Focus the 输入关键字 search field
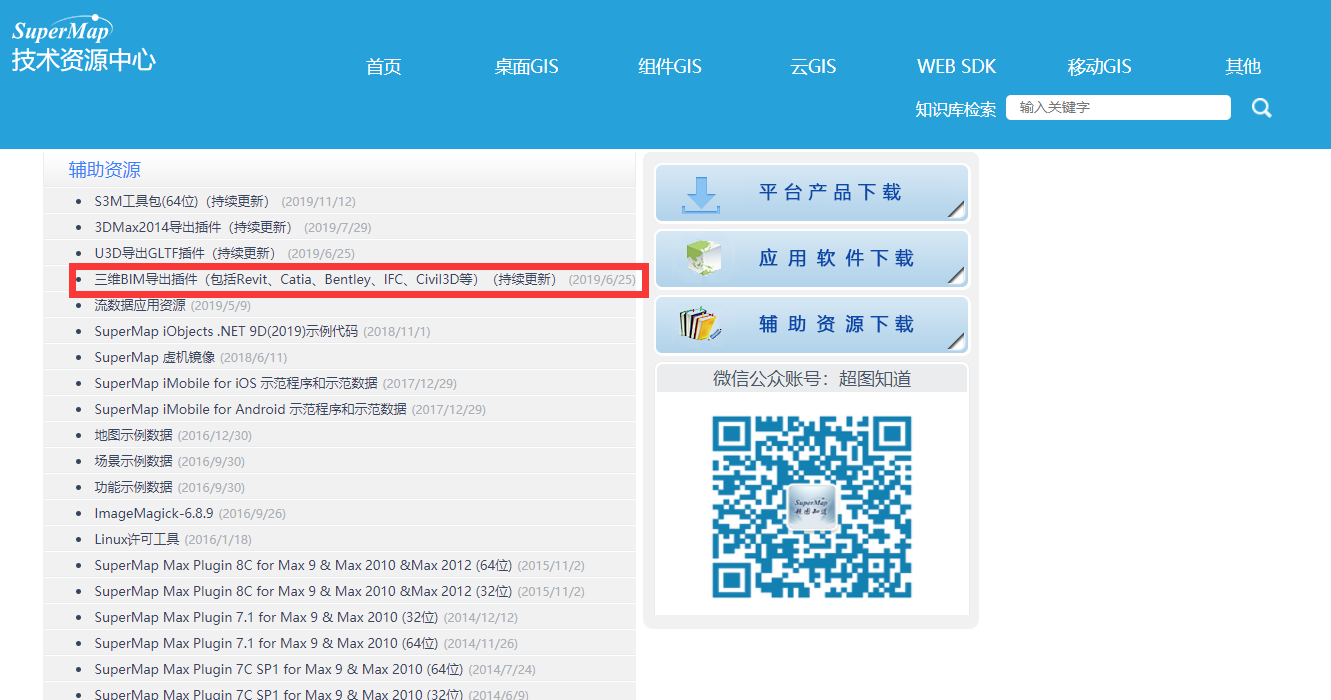The height and width of the screenshot is (700, 1331). click(1118, 108)
